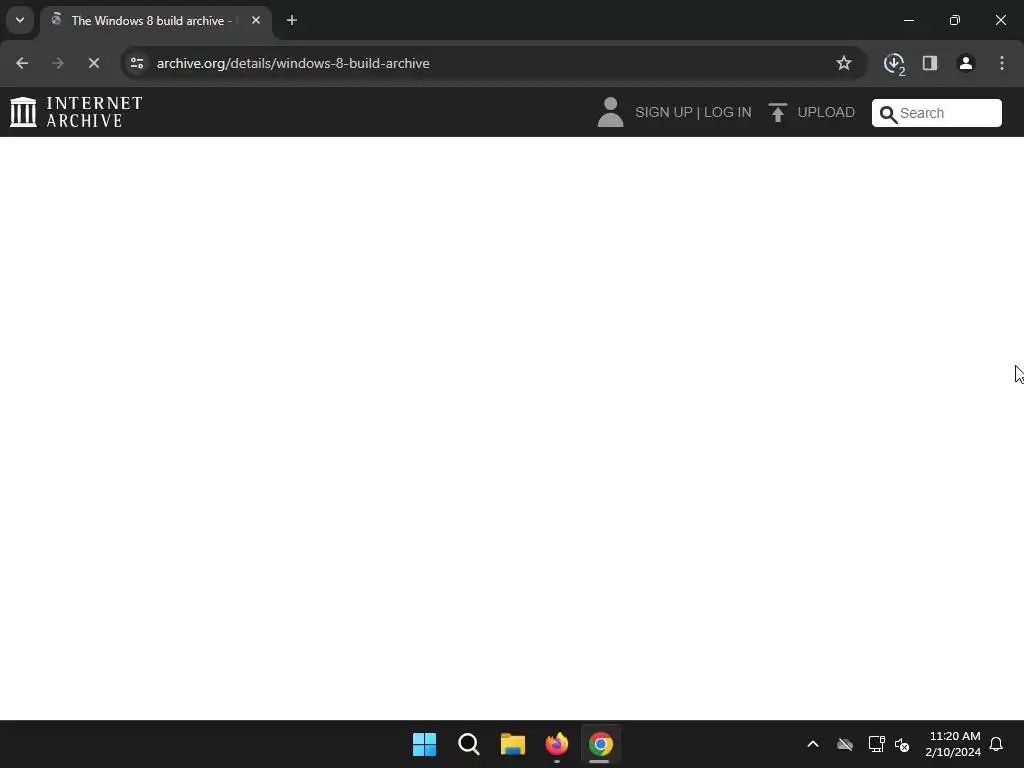Open a new tab
1024x768 pixels.
pos(292,20)
